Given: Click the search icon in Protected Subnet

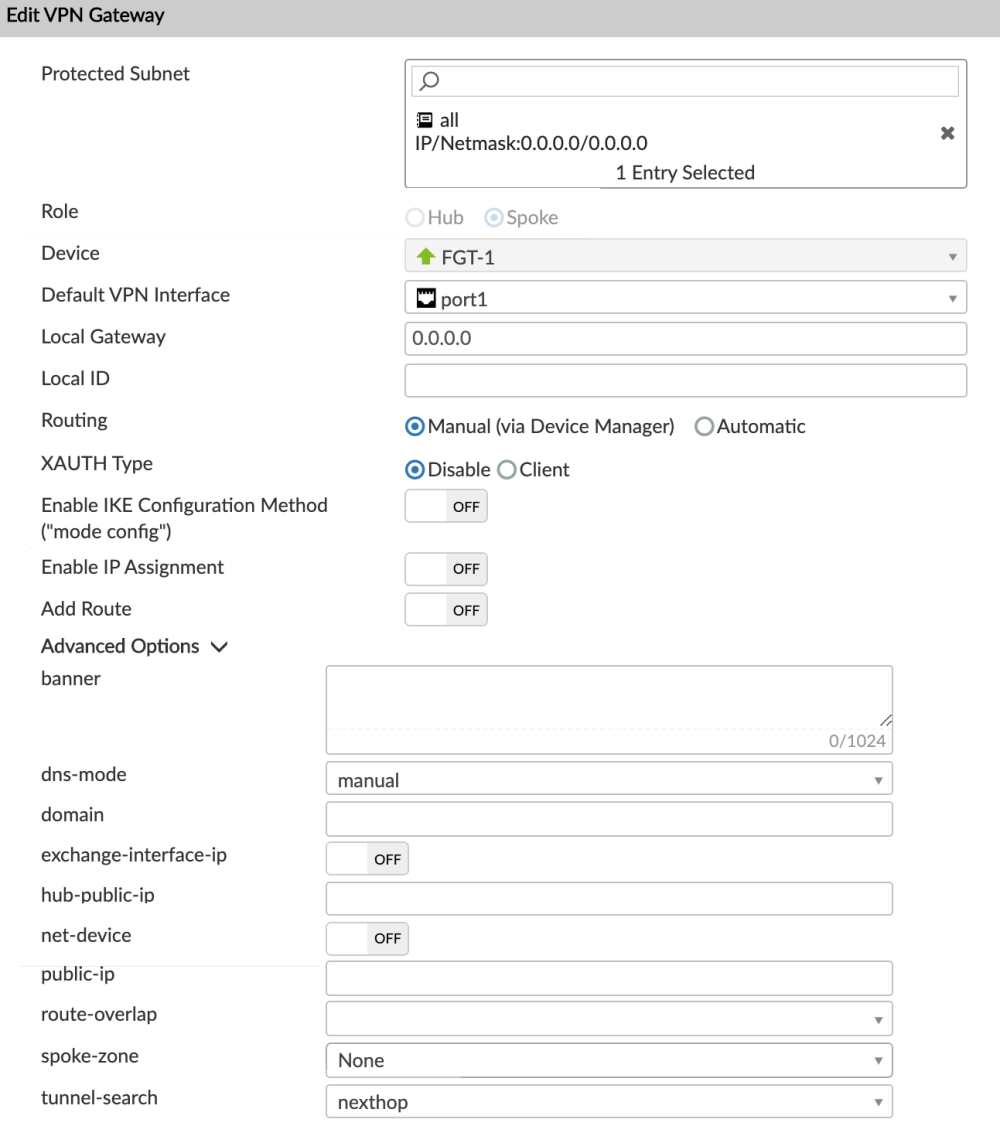Looking at the screenshot, I should tap(428, 80).
